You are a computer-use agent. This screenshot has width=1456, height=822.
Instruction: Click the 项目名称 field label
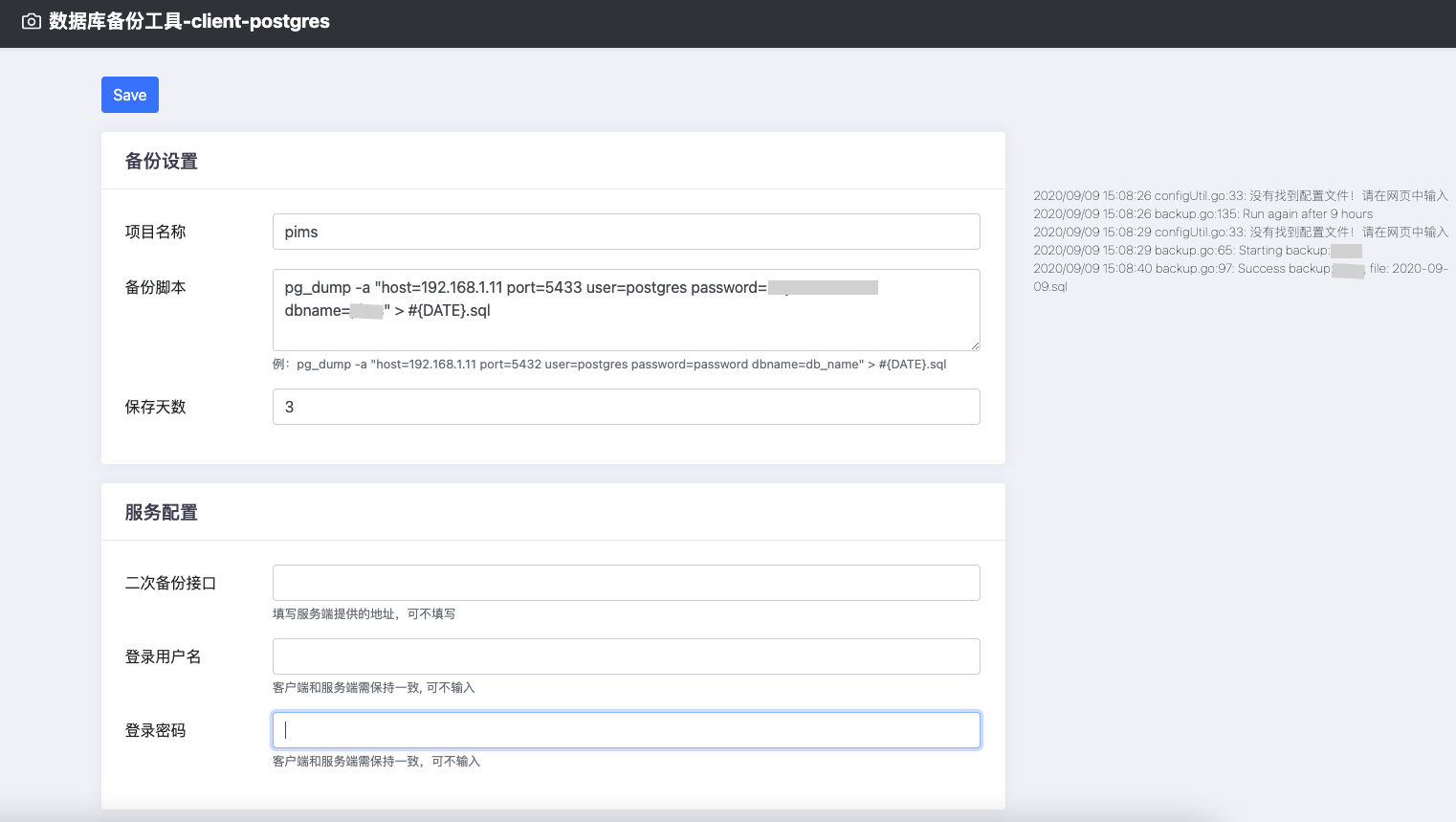pyautogui.click(x=155, y=232)
